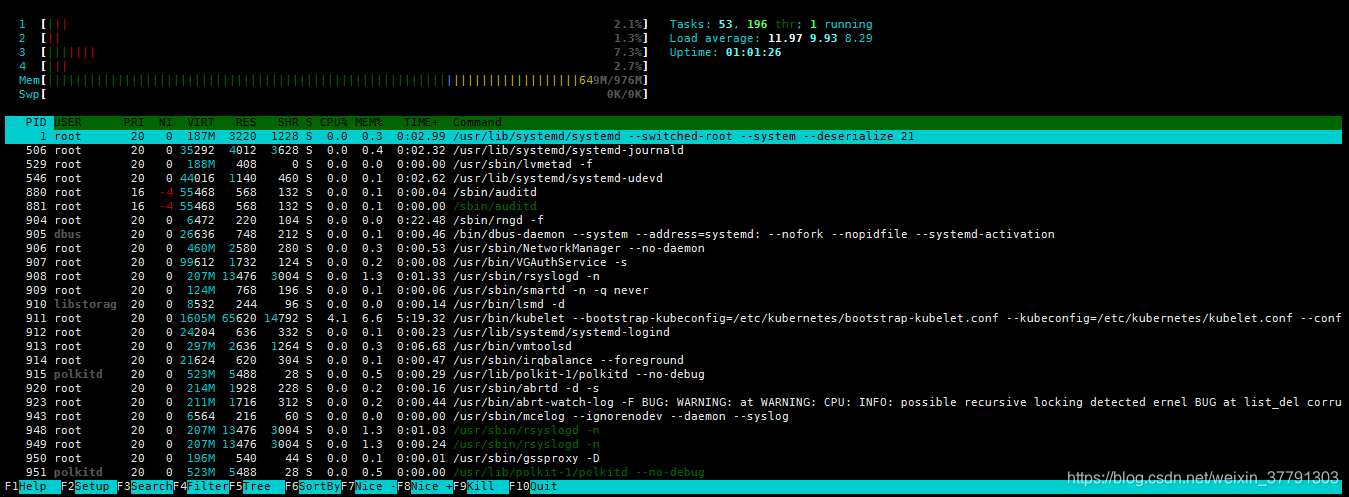
Task: Select PID 880 /sbin/auditd process row
Action: [x=674, y=192]
